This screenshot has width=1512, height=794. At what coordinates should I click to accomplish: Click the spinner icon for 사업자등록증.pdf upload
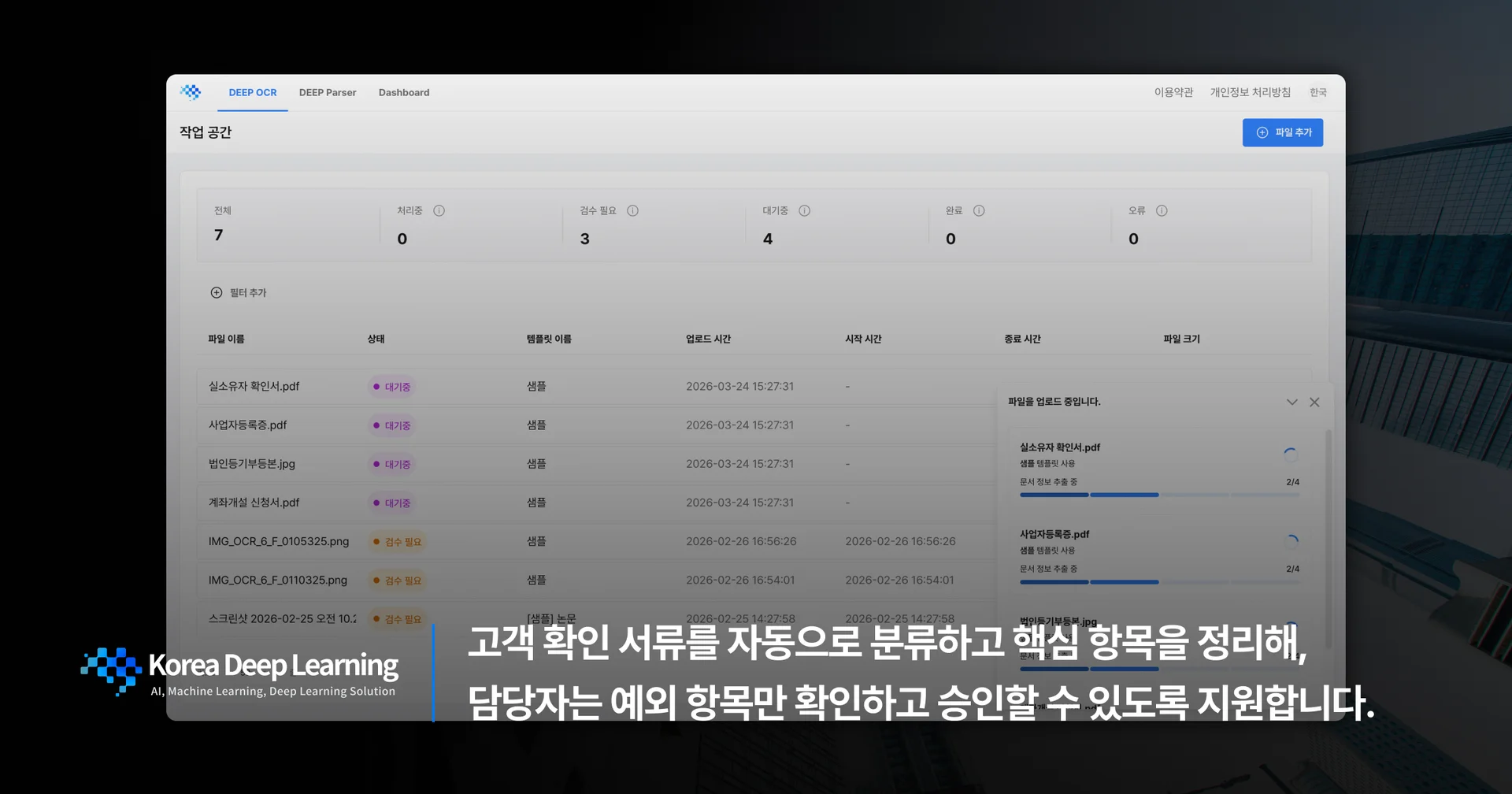tap(1292, 540)
